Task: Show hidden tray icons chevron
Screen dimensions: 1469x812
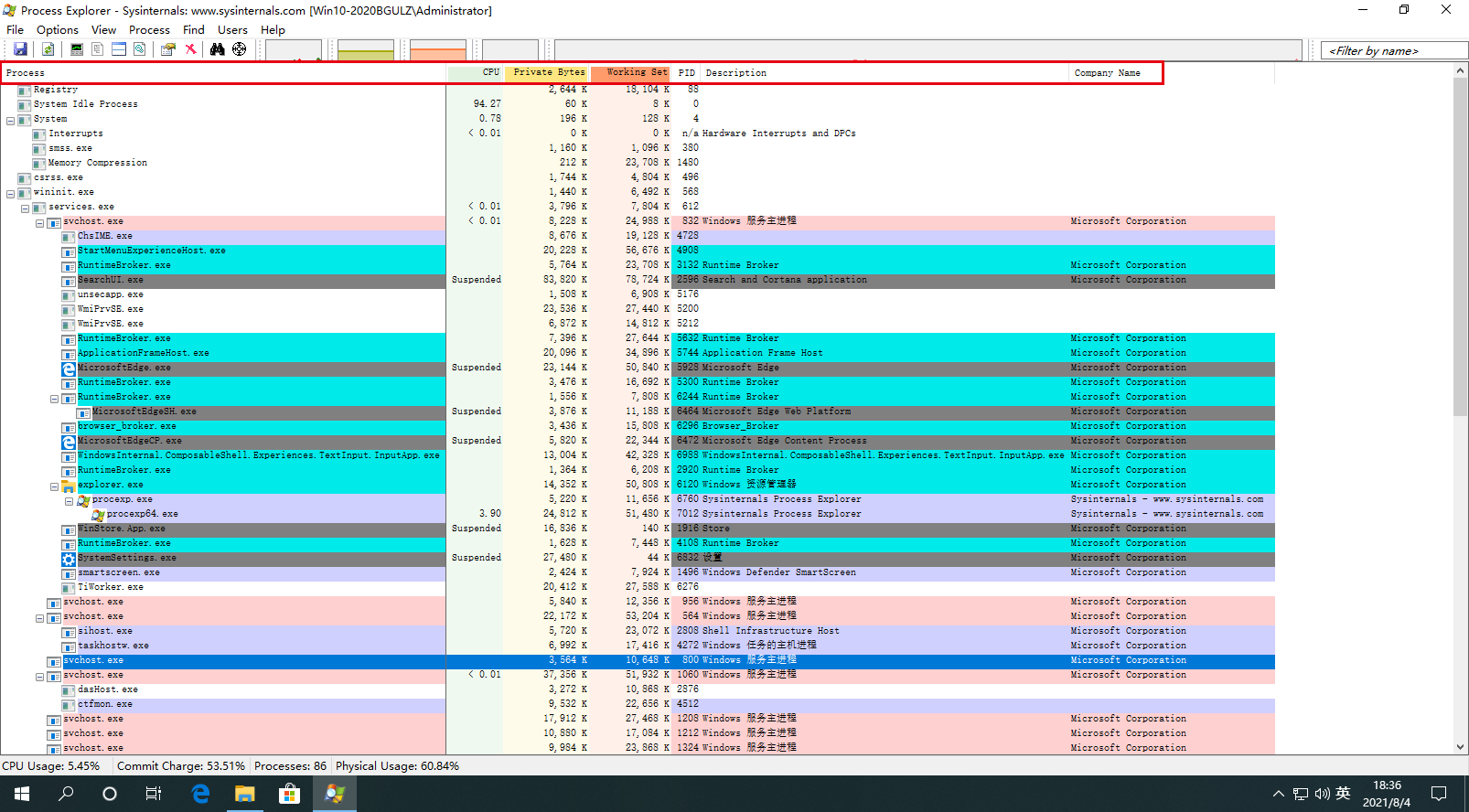Action: 1279,794
